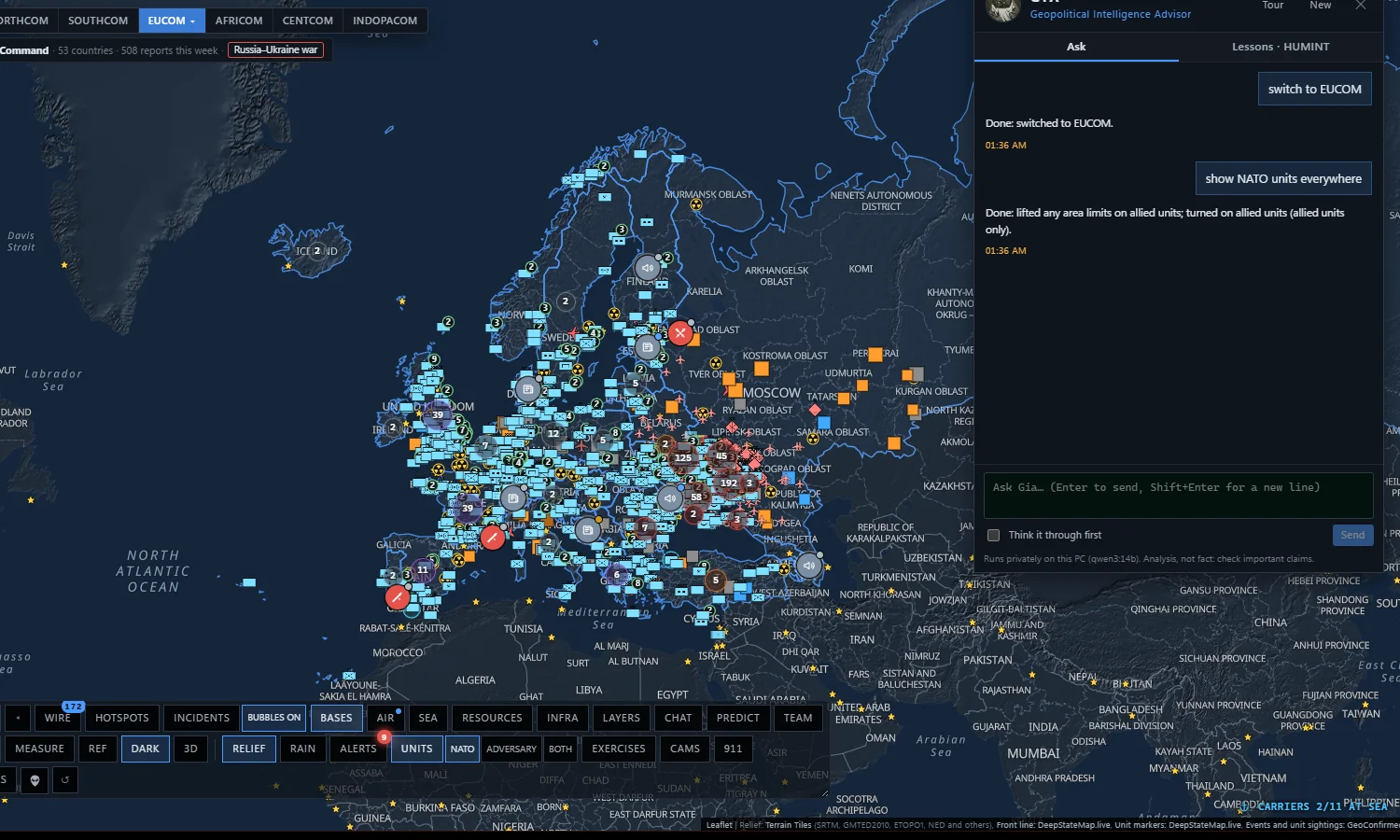Click the radiation icon in Murmansk Oblast
This screenshot has height=840, width=1400.
695,204
